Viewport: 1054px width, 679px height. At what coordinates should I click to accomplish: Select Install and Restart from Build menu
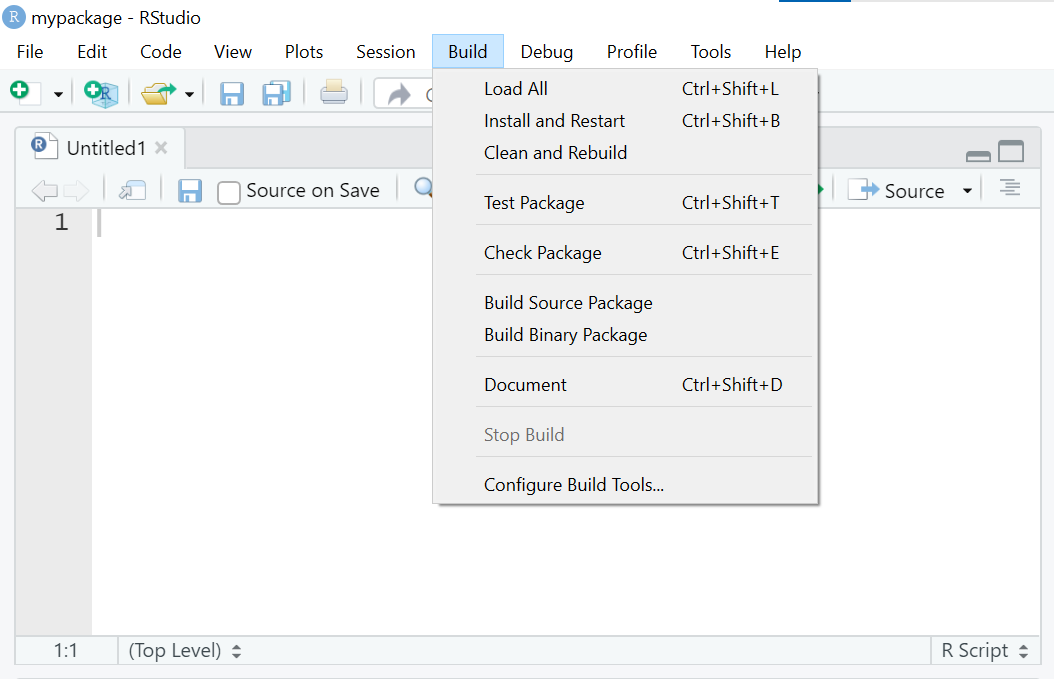pyautogui.click(x=554, y=121)
